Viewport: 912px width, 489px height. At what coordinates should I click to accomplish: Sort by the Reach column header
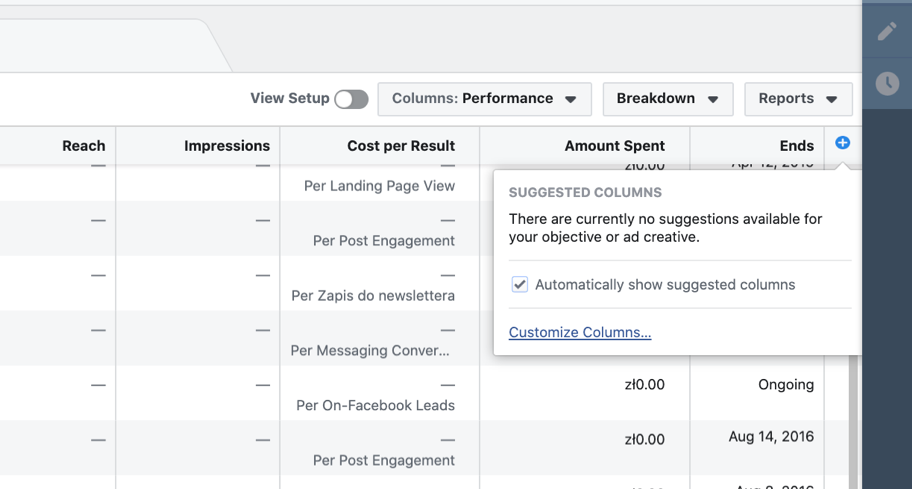click(84, 146)
